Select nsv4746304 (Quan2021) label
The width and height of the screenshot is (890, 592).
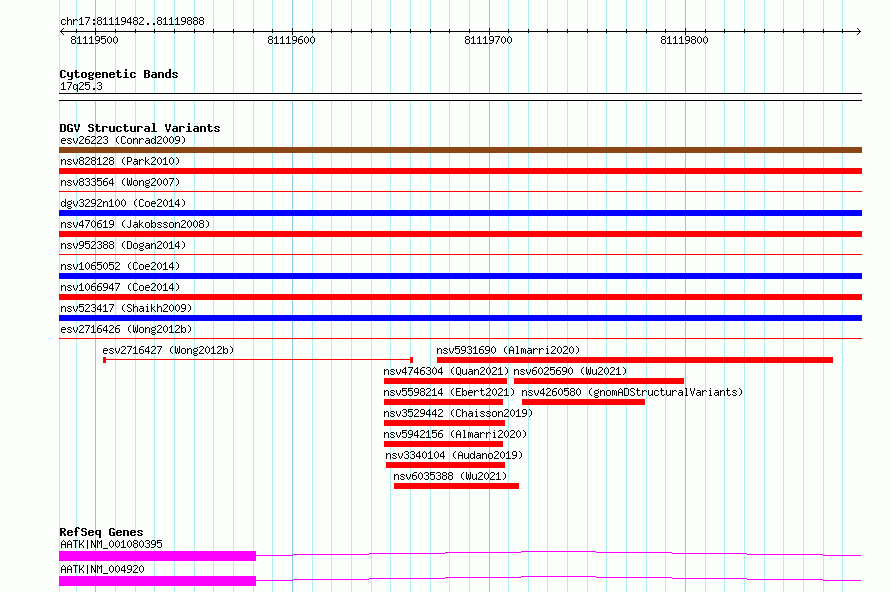(446, 371)
